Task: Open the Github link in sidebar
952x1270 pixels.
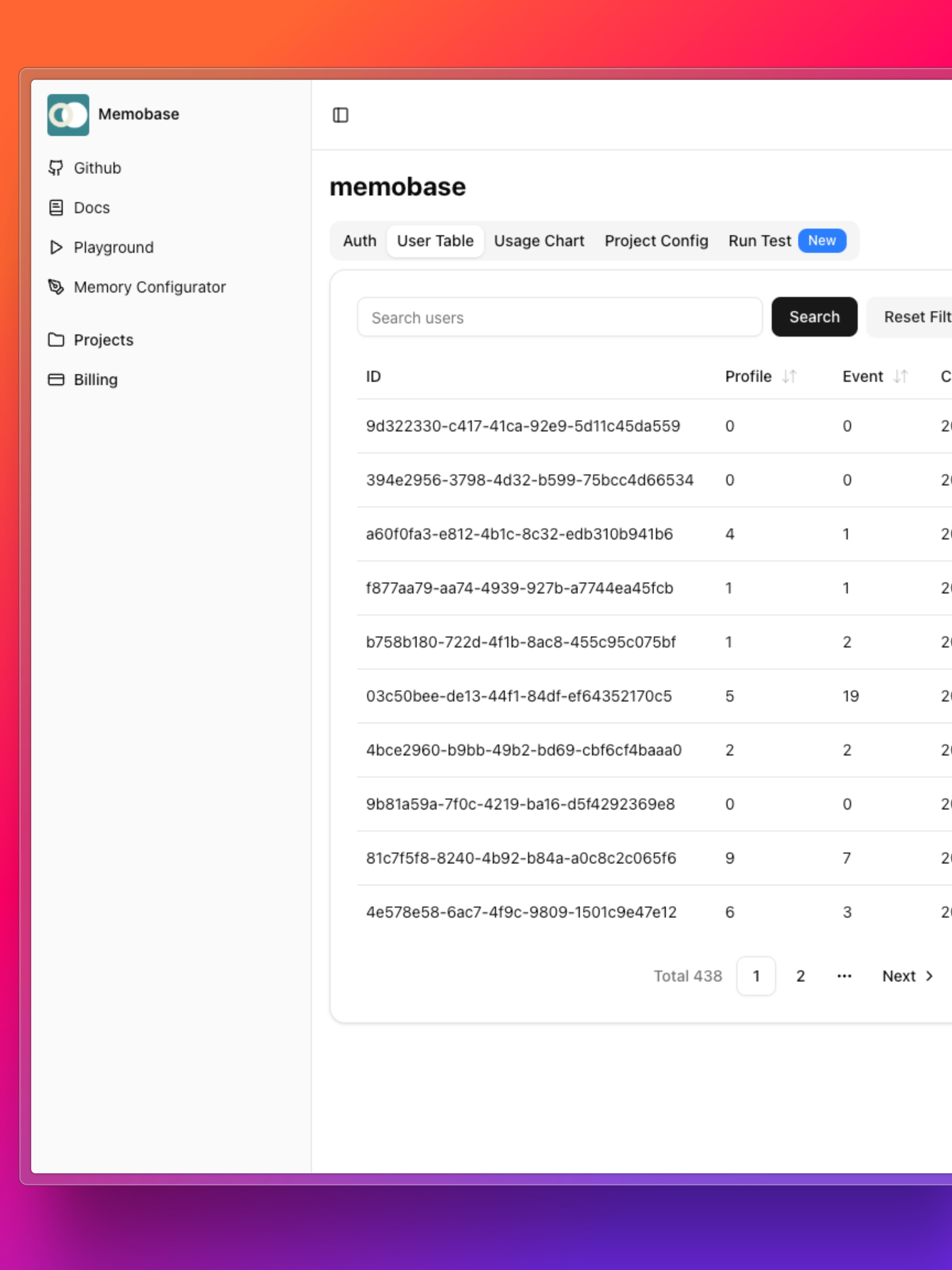Action: tap(97, 168)
